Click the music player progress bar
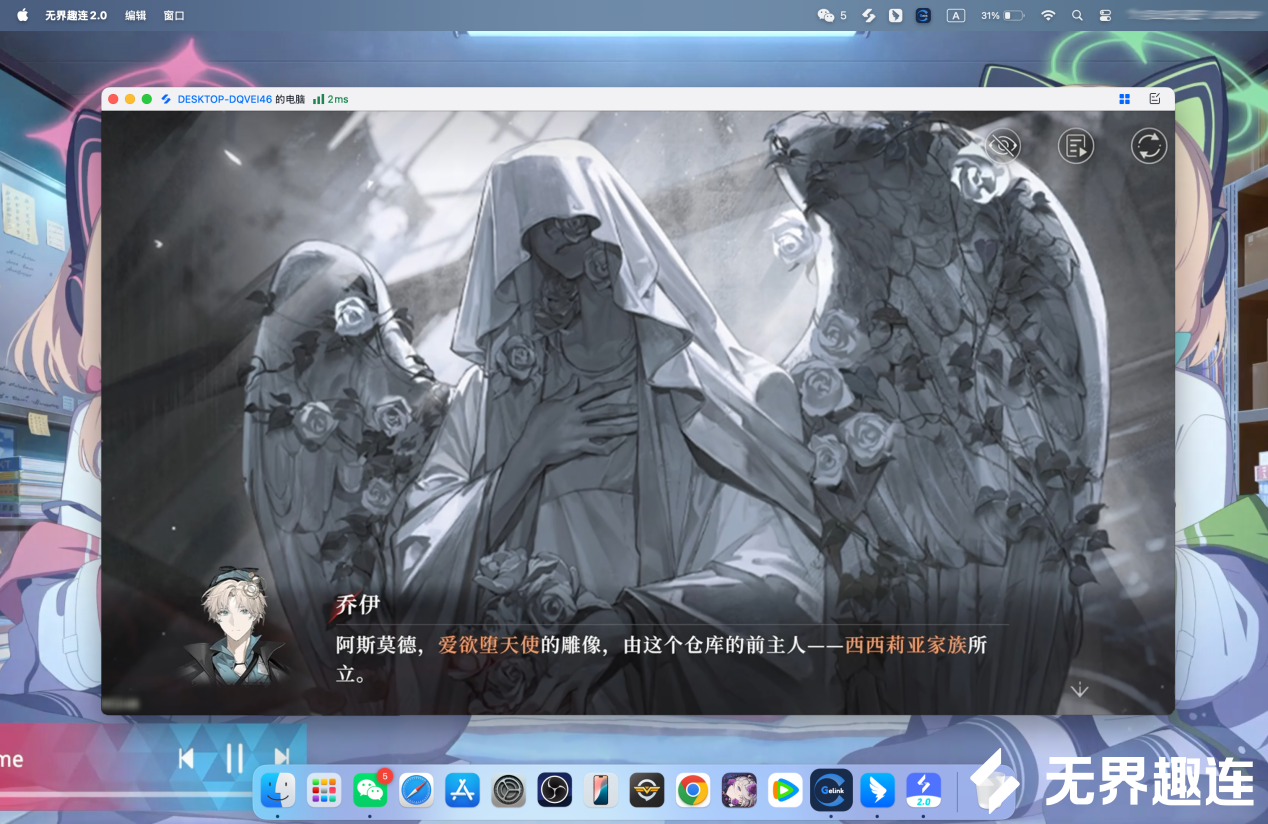This screenshot has width=1268, height=824. (126, 795)
